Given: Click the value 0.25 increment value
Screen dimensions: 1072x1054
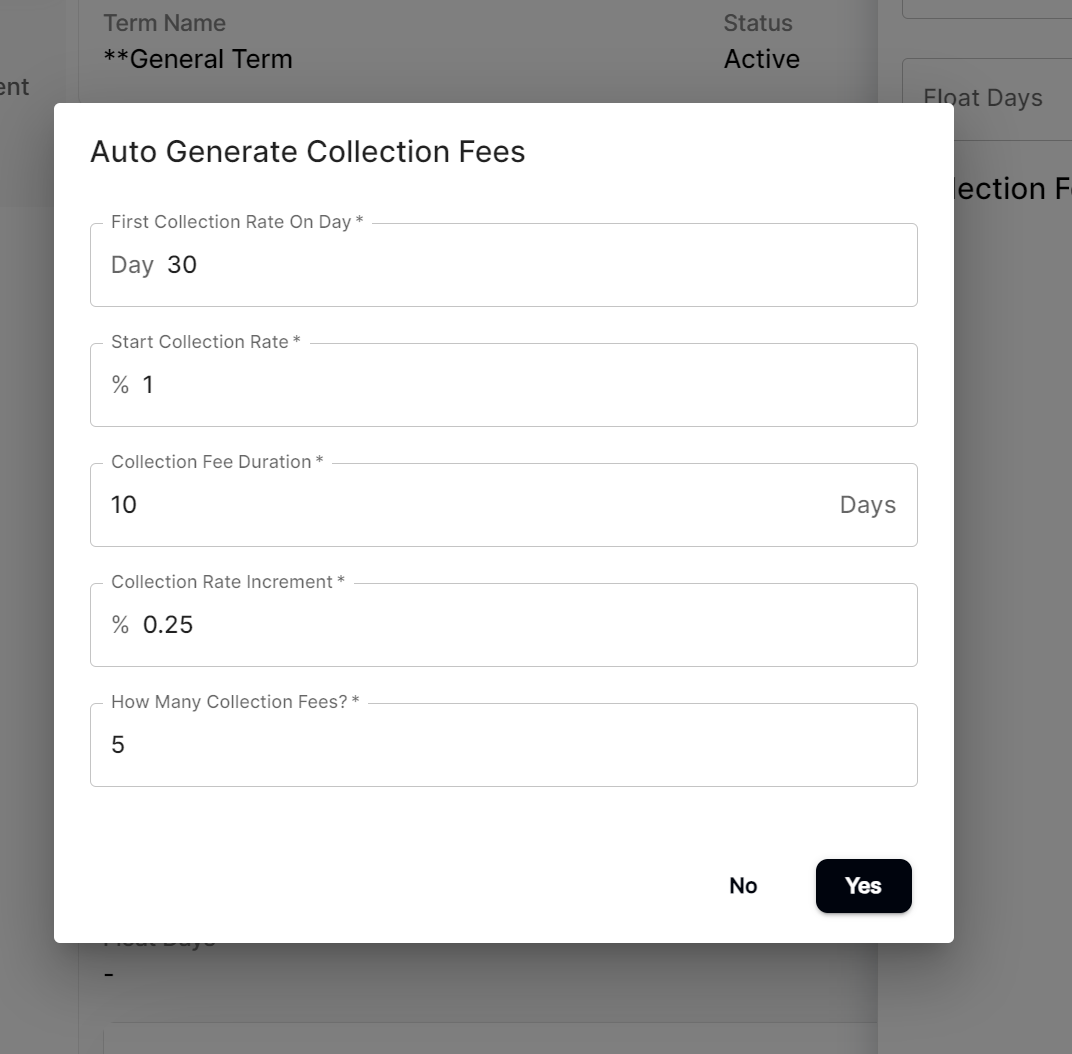Looking at the screenshot, I should click(x=168, y=624).
